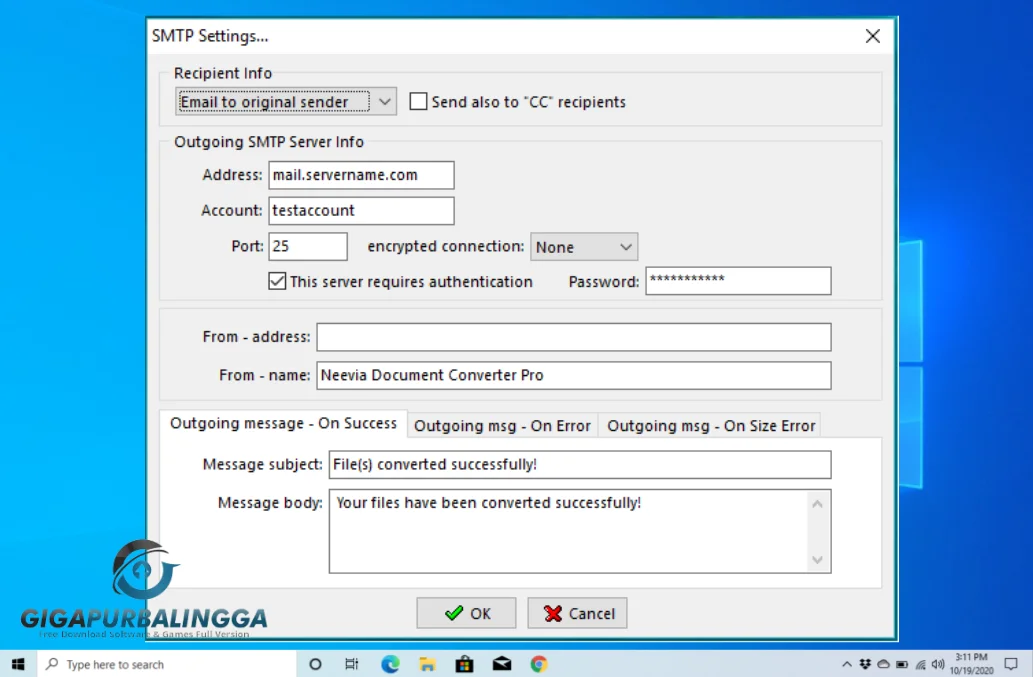
Task: Open Cortana circle icon on taskbar
Action: pyautogui.click(x=315, y=664)
